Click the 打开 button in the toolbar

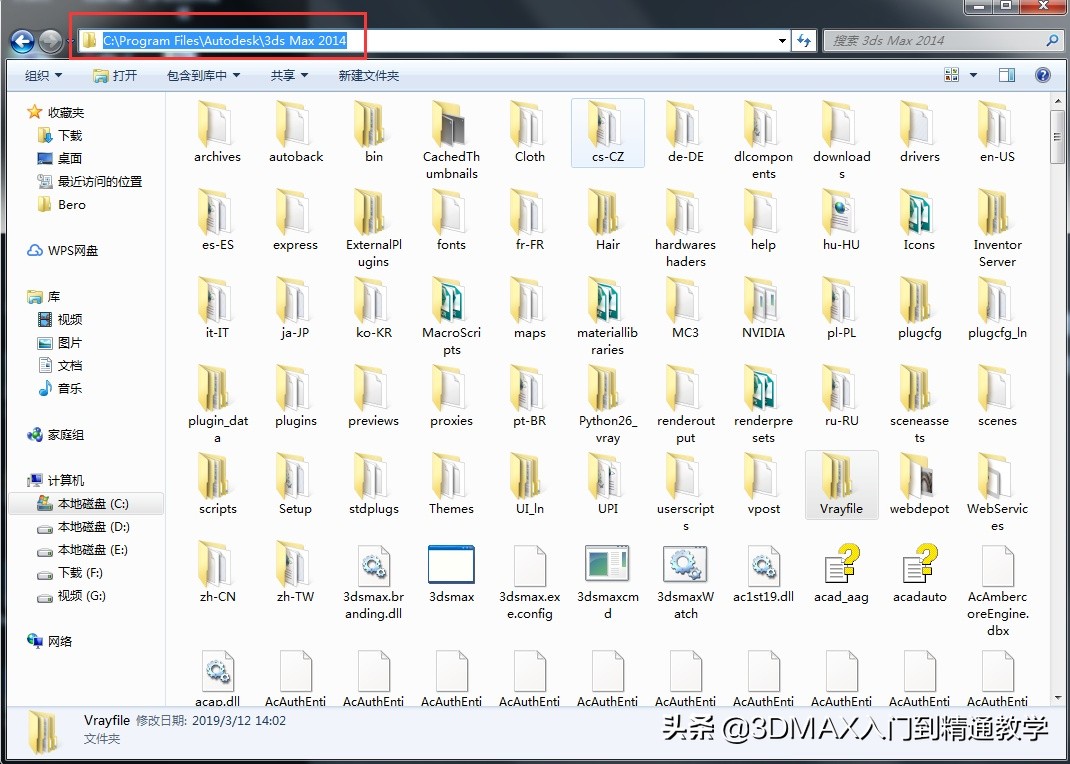point(115,75)
